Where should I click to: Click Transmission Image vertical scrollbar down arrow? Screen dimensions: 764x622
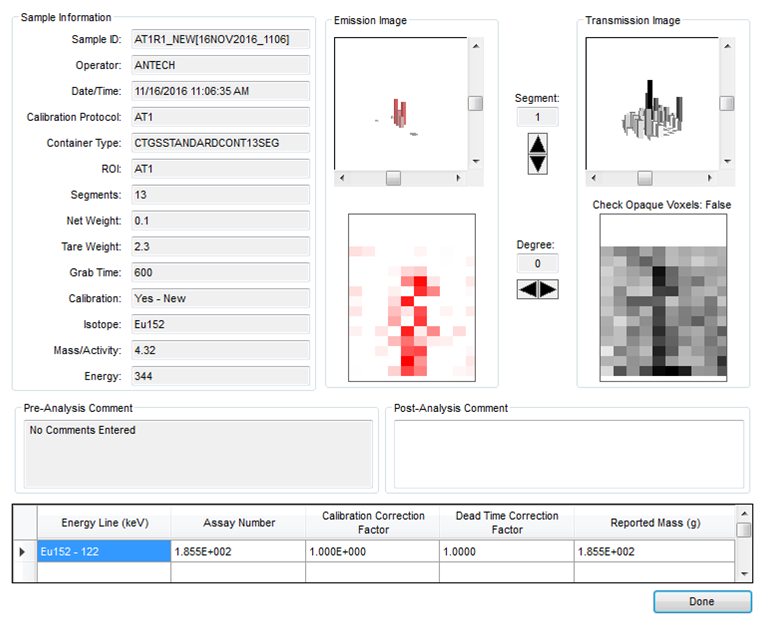727,161
